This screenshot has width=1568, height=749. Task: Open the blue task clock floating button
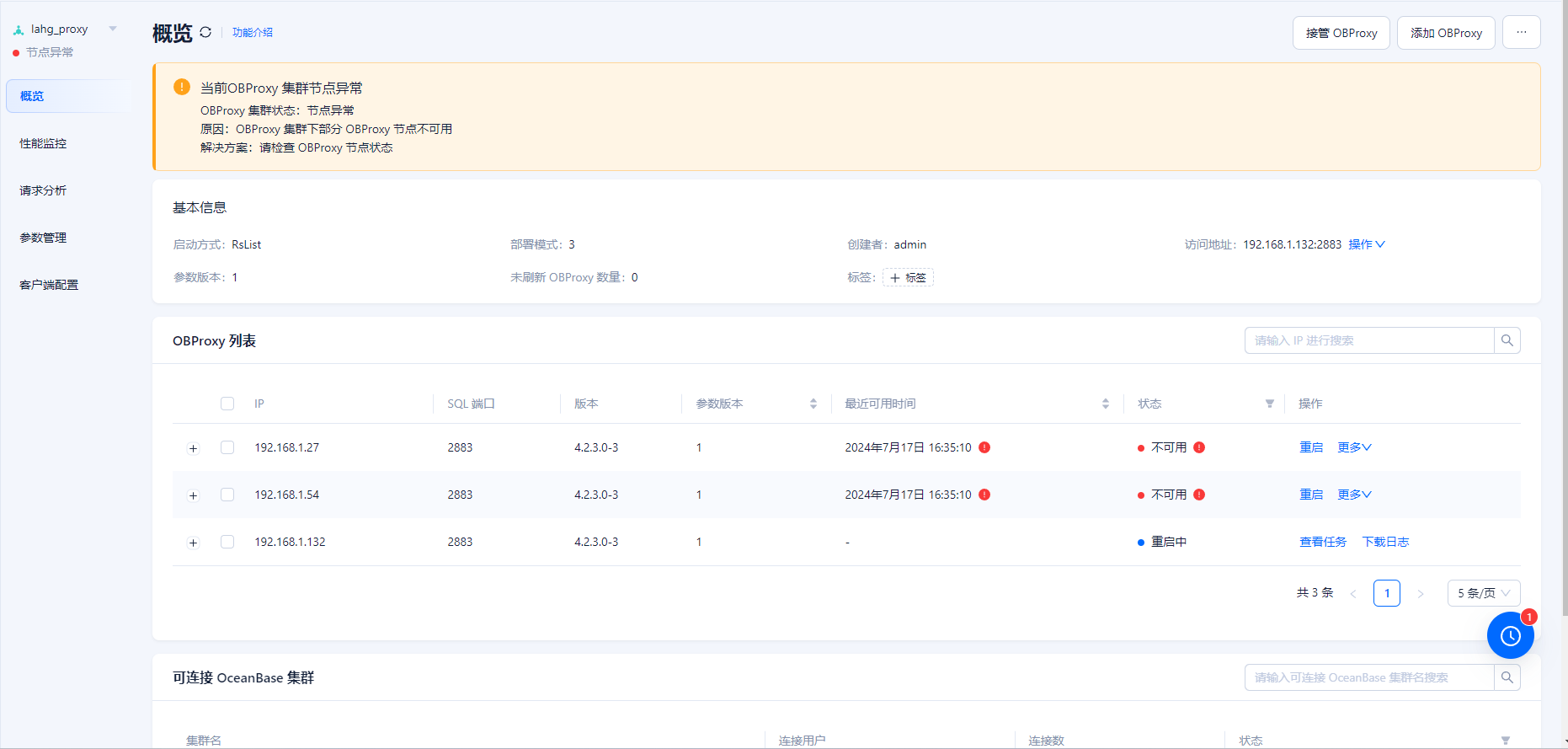(x=1511, y=635)
